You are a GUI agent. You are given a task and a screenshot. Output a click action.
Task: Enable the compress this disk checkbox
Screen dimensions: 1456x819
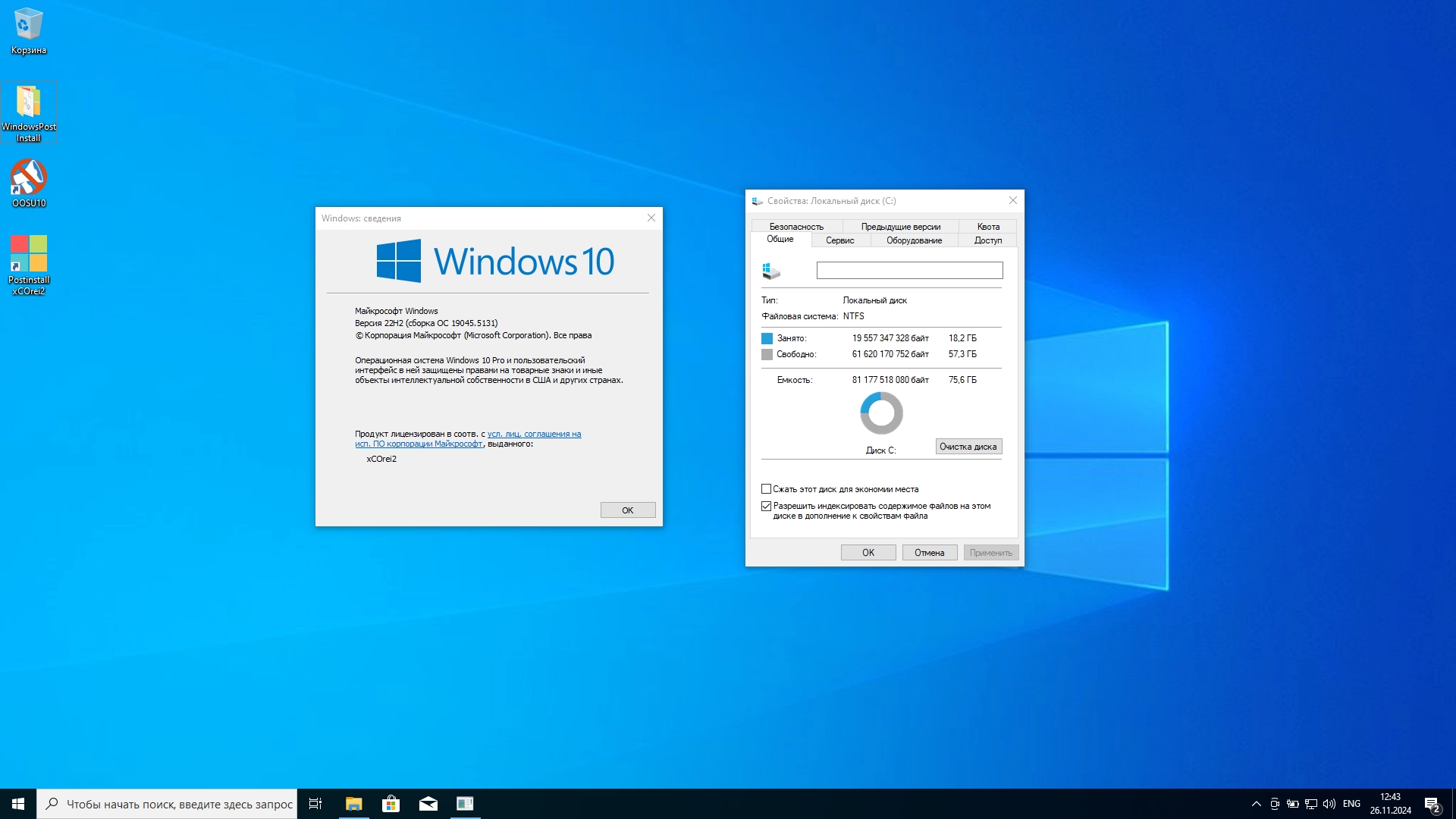click(766, 489)
